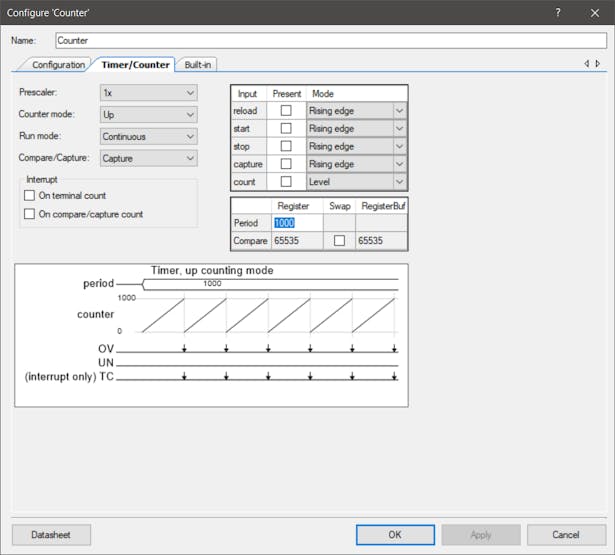This screenshot has height=555, width=615.
Task: Tick the start input Present checkbox
Action: point(287,129)
